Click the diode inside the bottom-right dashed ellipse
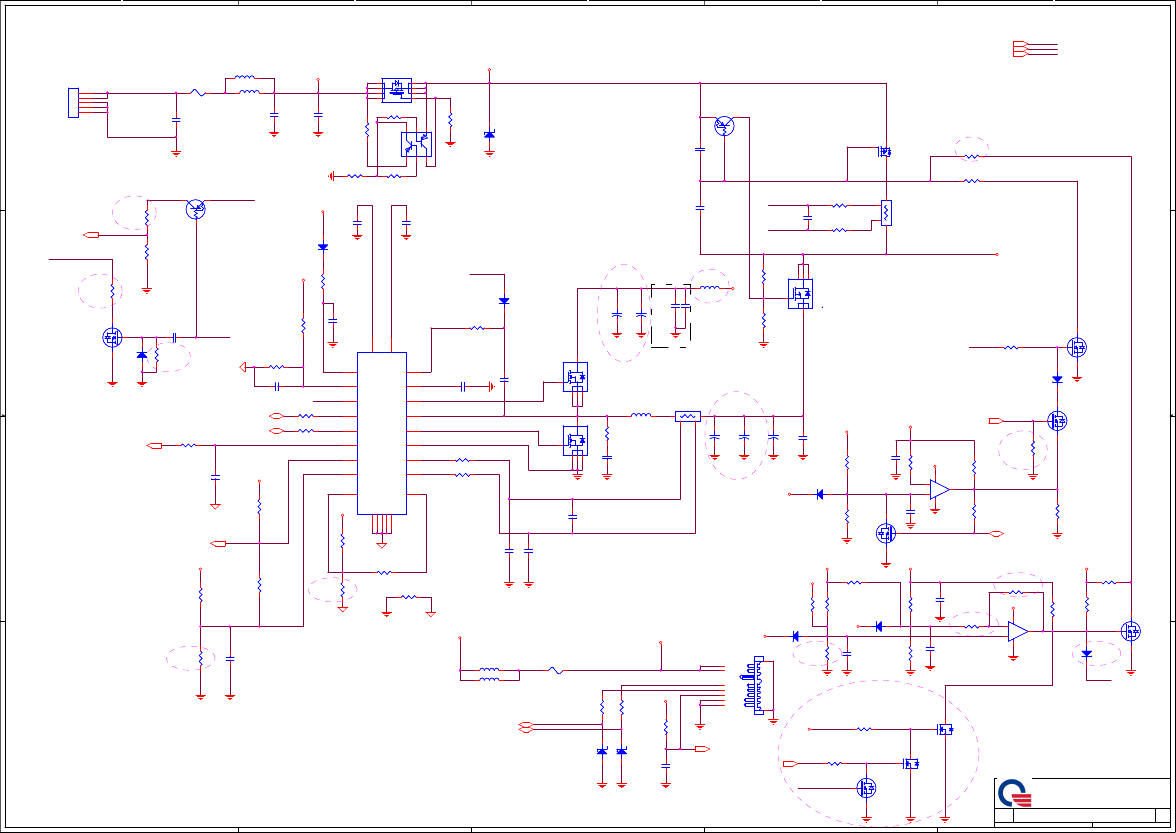This screenshot has width=1176, height=833. point(1087,654)
